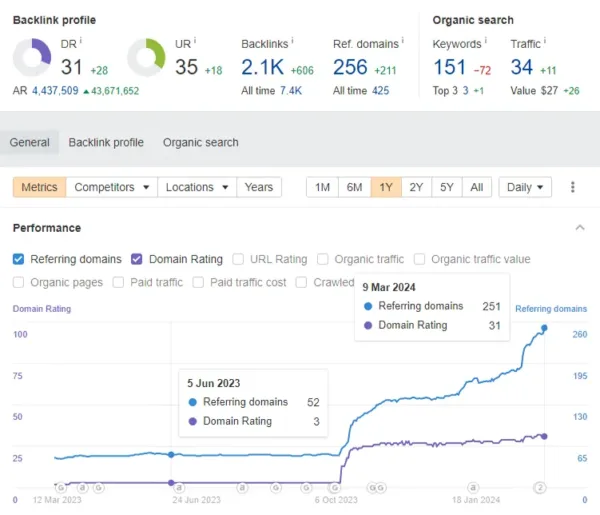Image resolution: width=600 pixels, height=515 pixels.
Task: Open the Daily interval dropdown
Action: (x=525, y=187)
